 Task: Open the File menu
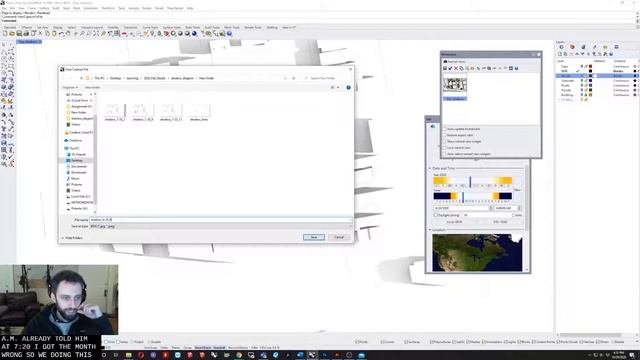pyautogui.click(x=4, y=8)
